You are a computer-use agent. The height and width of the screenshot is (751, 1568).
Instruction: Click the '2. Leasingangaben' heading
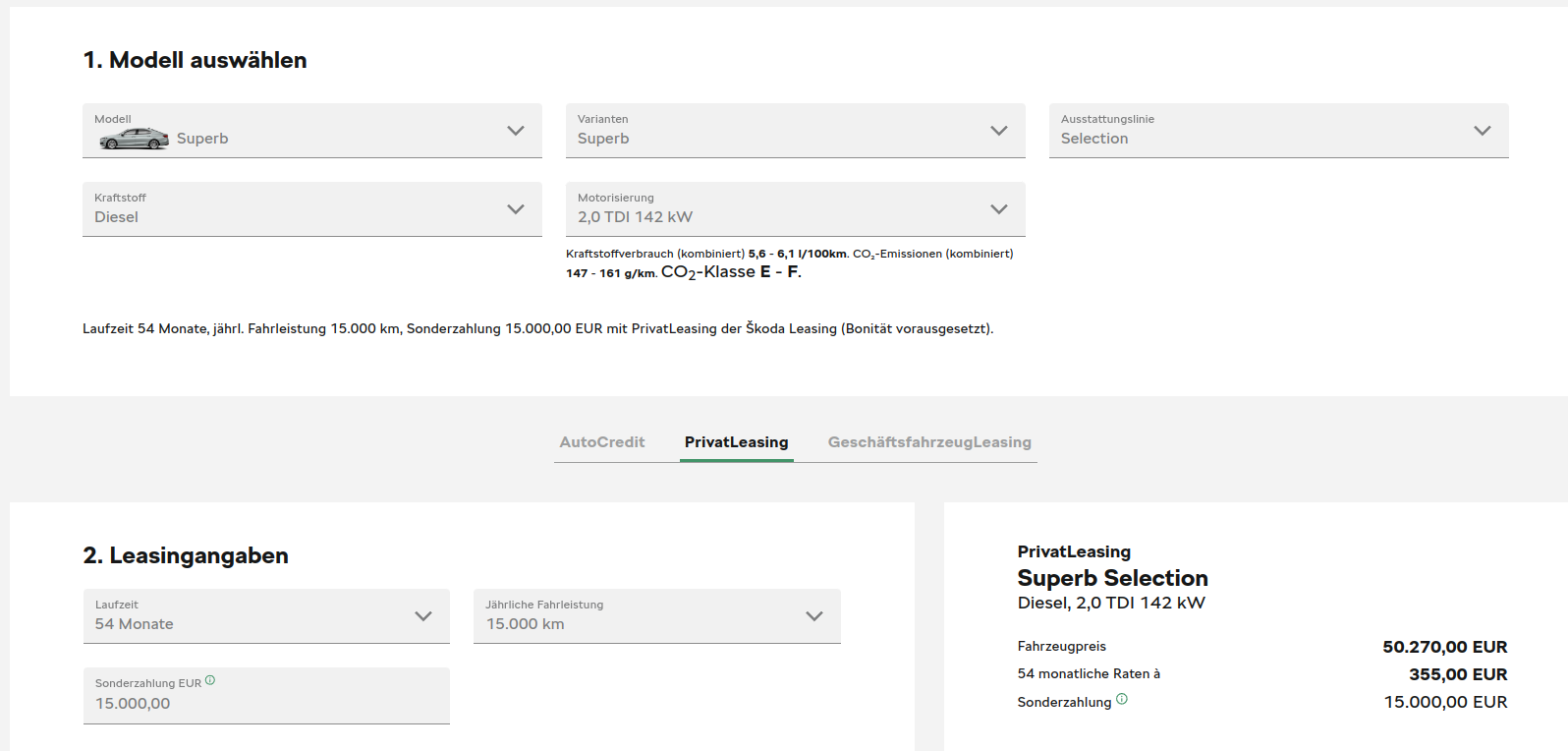tap(186, 555)
